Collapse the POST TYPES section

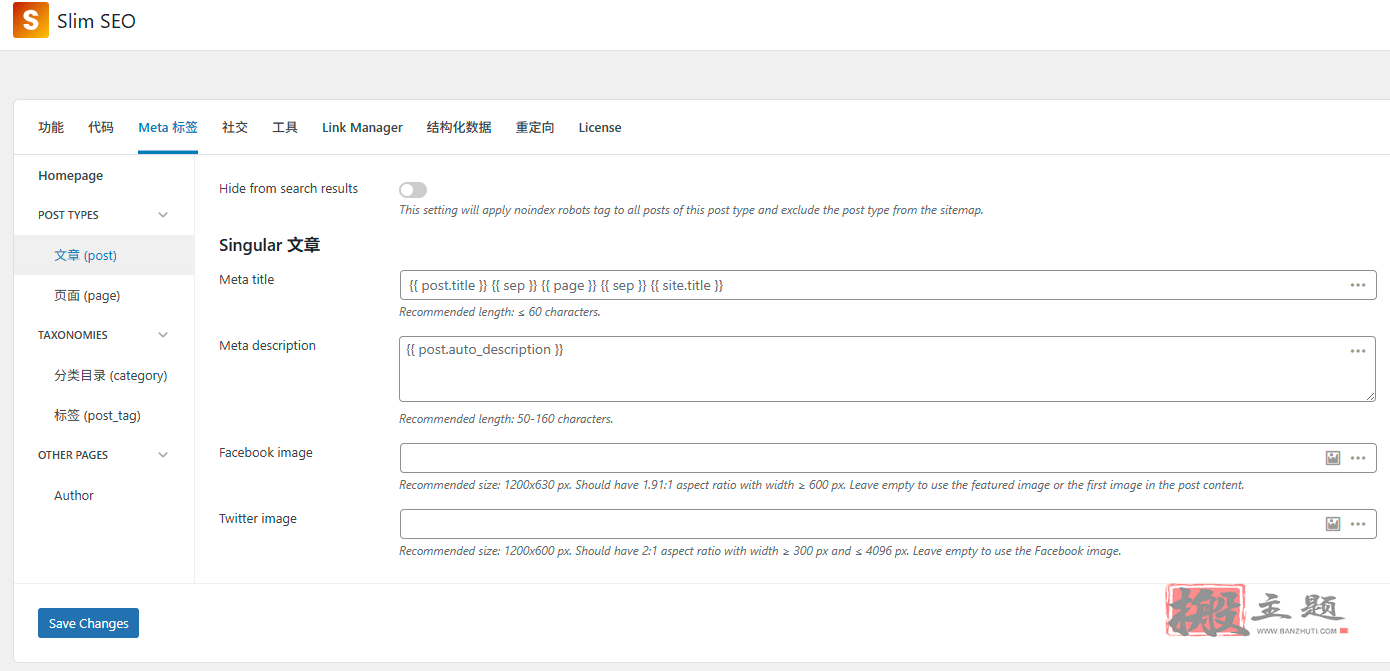(163, 215)
